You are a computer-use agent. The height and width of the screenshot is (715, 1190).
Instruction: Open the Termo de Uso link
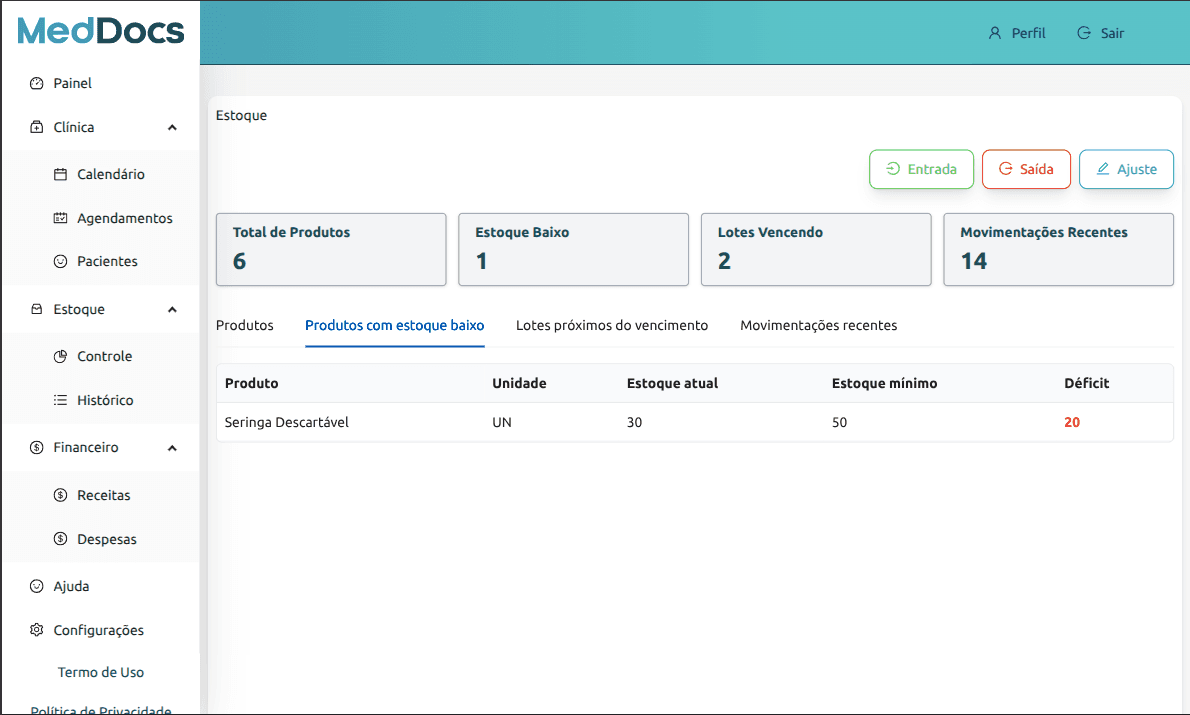pyautogui.click(x=101, y=672)
